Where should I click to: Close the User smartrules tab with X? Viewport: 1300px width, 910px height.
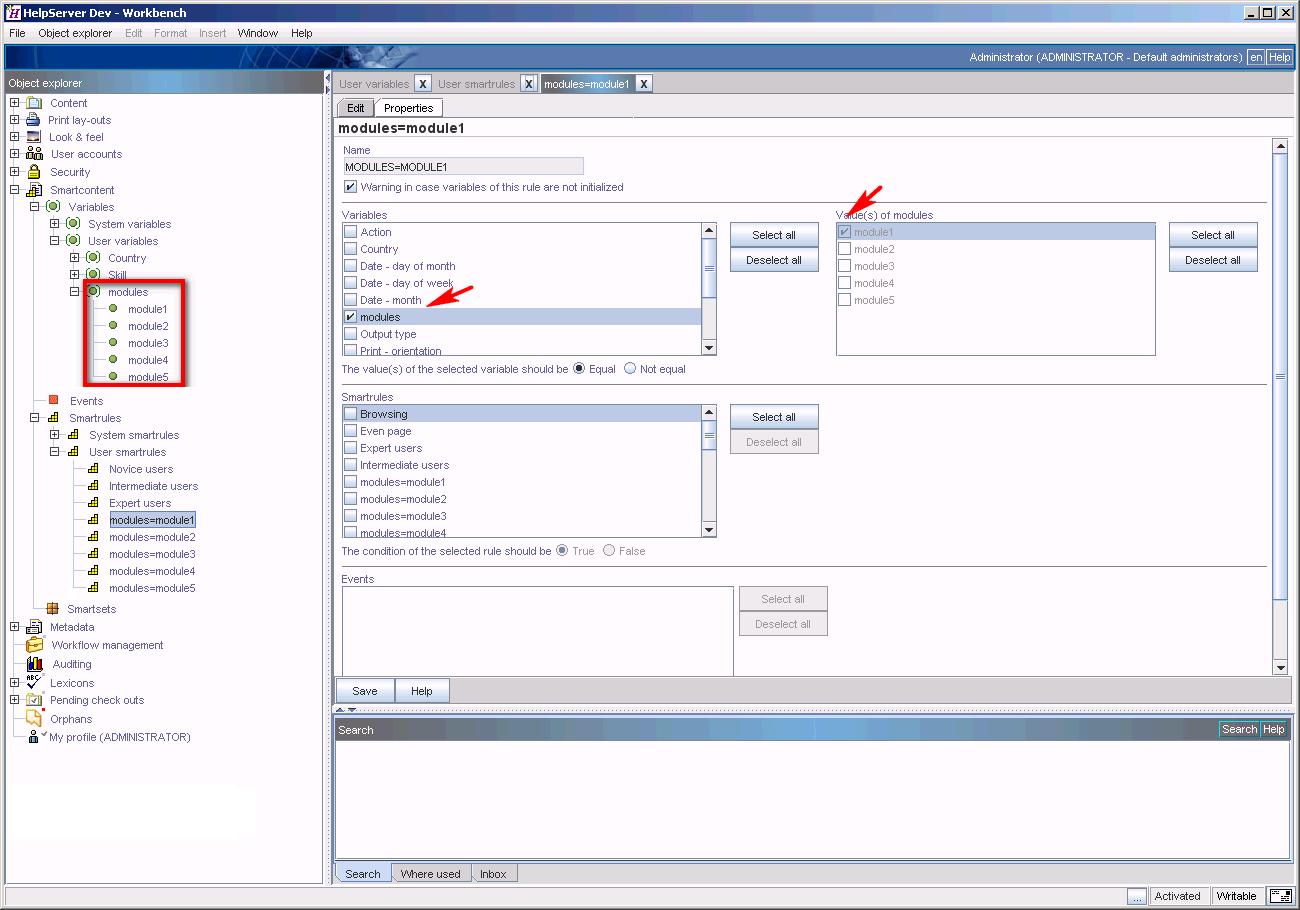(528, 84)
